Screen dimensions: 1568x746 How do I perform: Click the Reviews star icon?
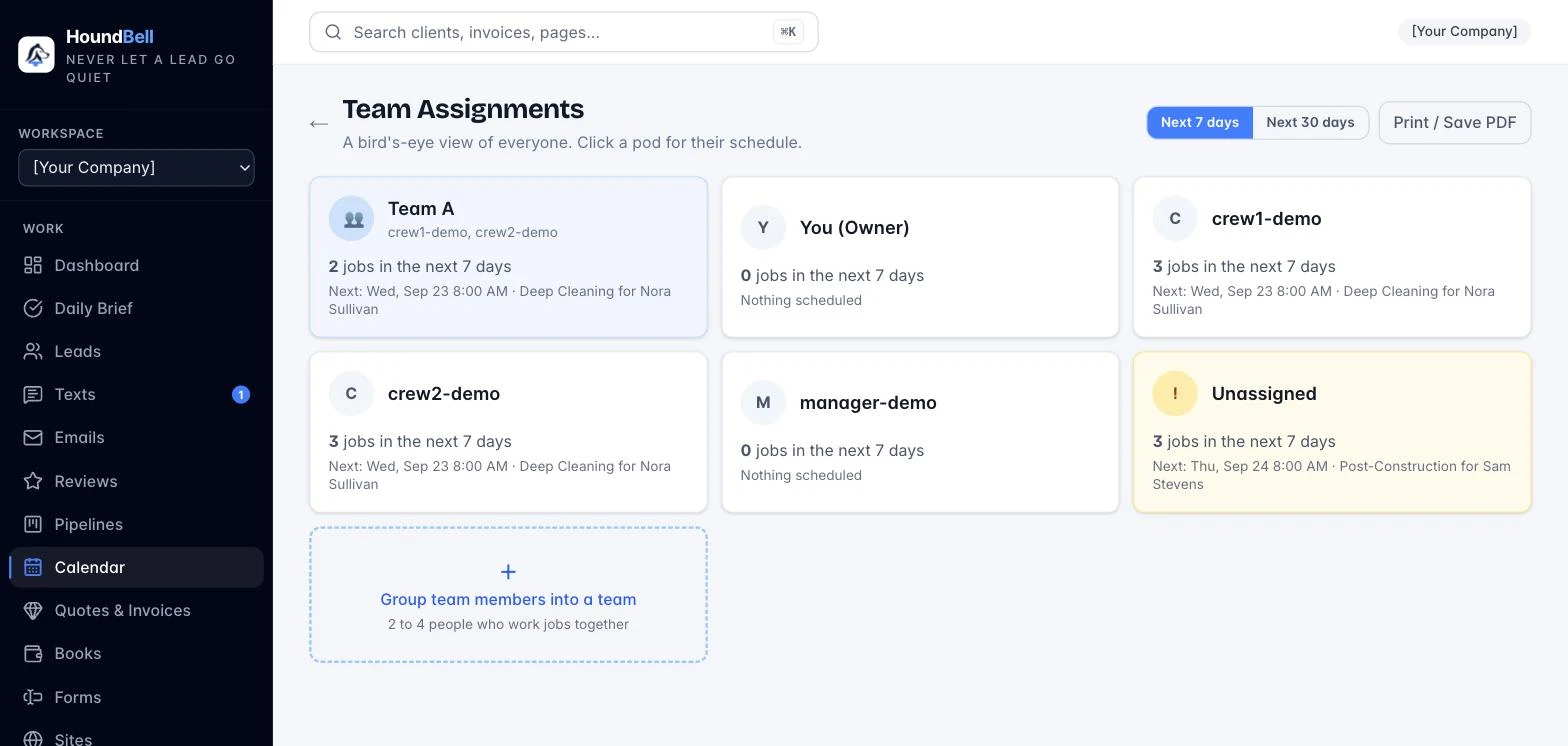click(33, 481)
